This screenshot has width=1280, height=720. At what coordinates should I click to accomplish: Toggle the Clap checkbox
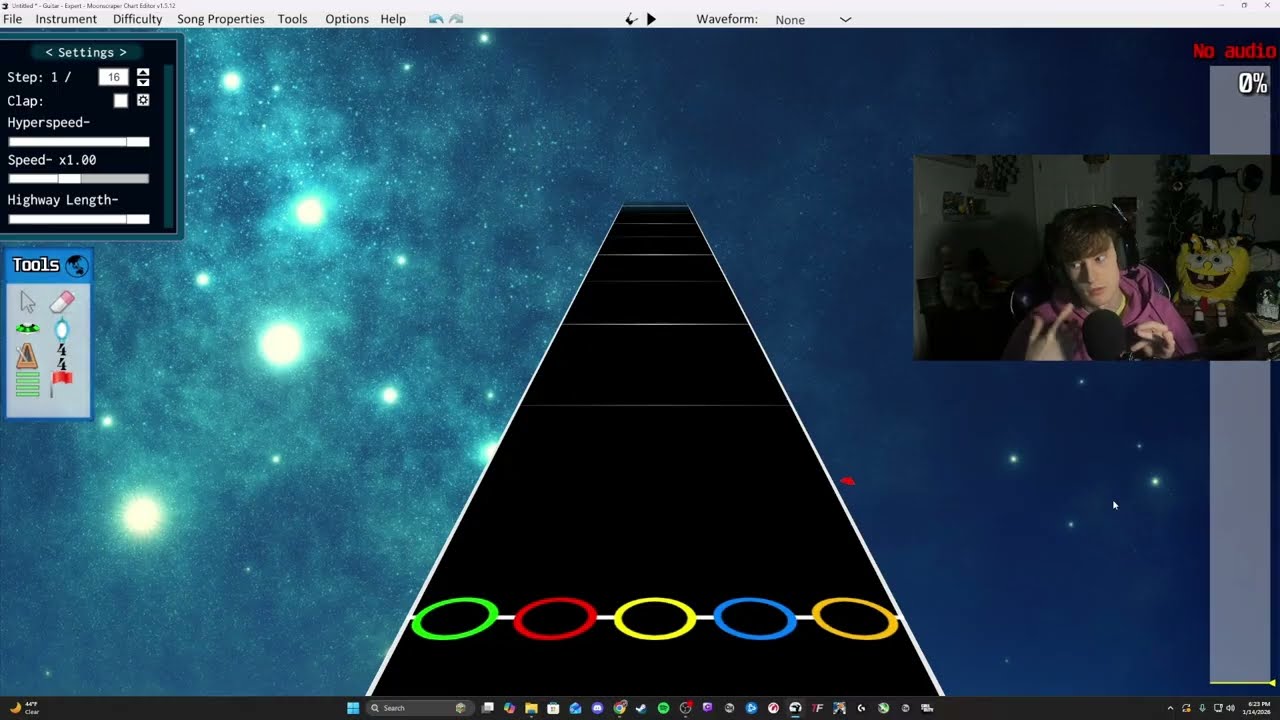tap(121, 101)
